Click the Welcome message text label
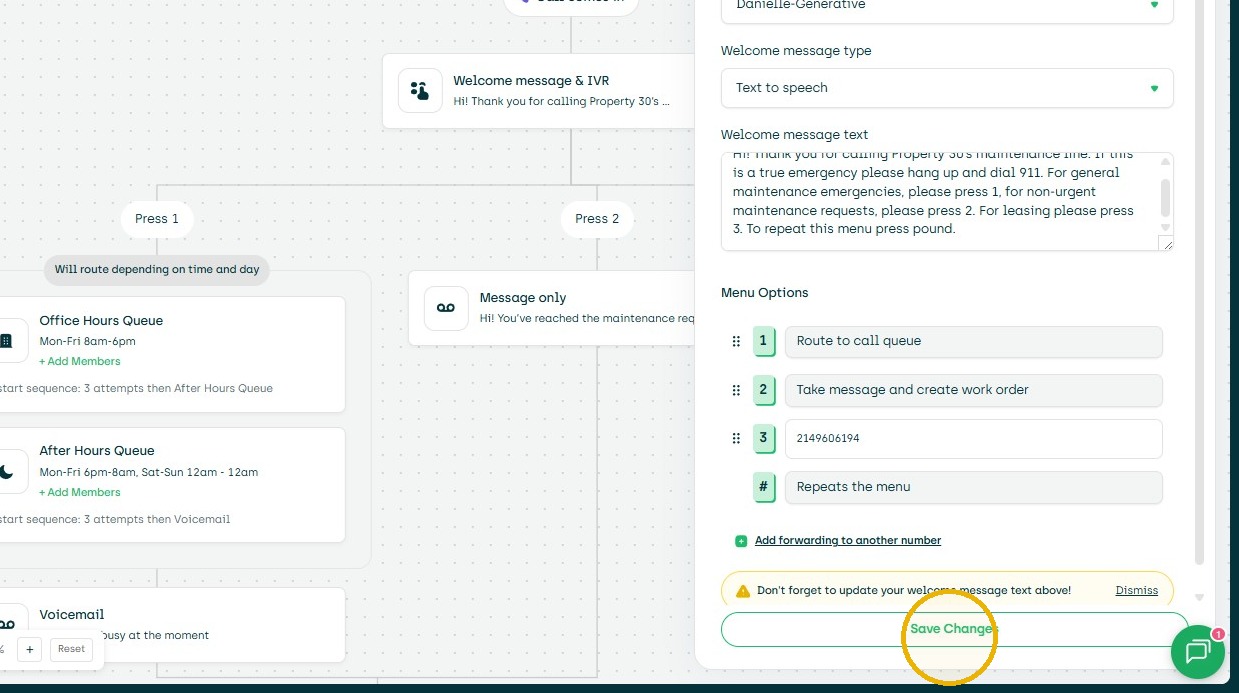Image resolution: width=1239 pixels, height=693 pixels. click(795, 135)
